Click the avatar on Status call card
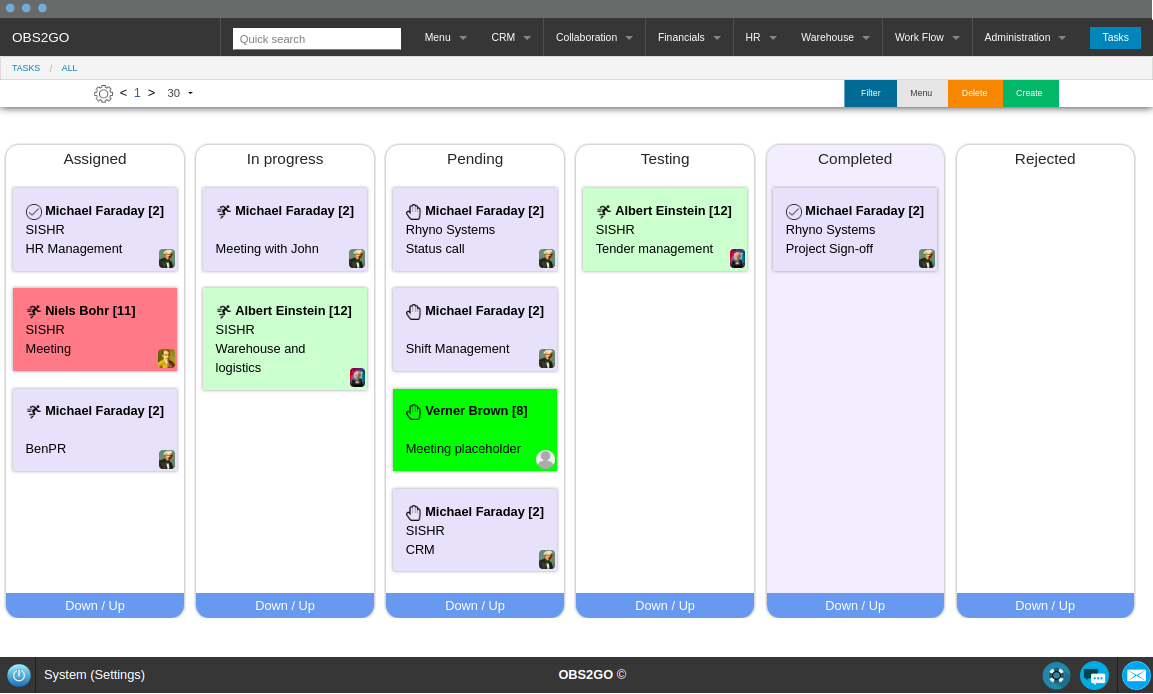 tap(547, 259)
